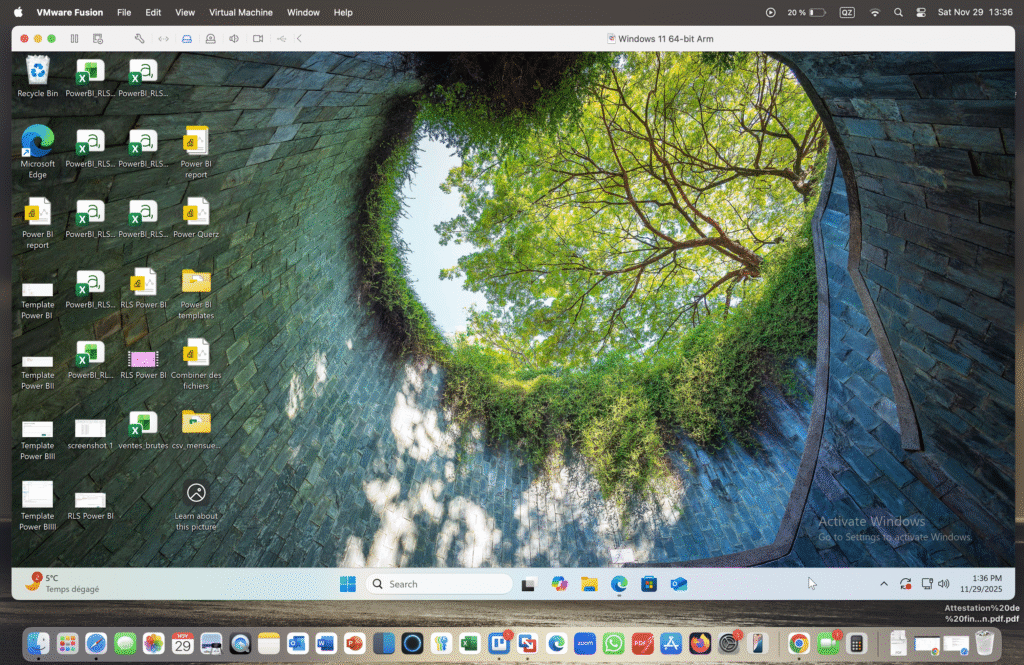Open Copilot from the taskbar
1024x665 pixels.
[559, 583]
